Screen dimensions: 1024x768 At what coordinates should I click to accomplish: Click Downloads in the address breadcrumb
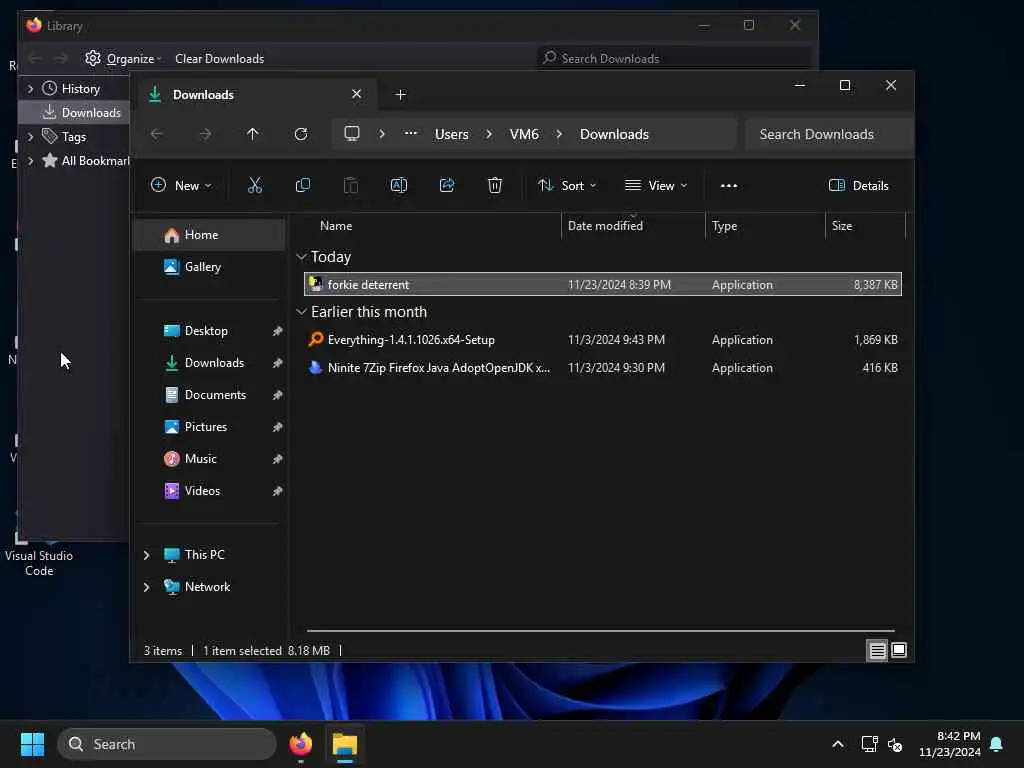click(x=615, y=134)
